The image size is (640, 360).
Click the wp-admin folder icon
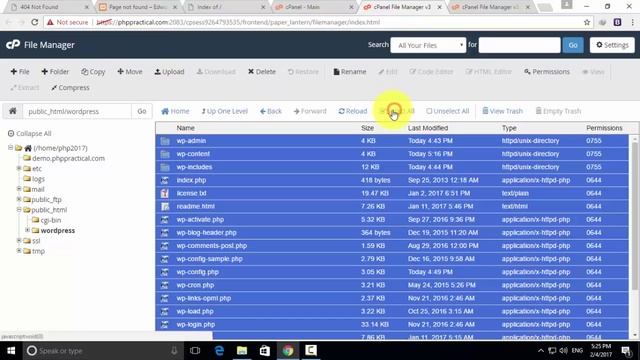click(x=165, y=141)
